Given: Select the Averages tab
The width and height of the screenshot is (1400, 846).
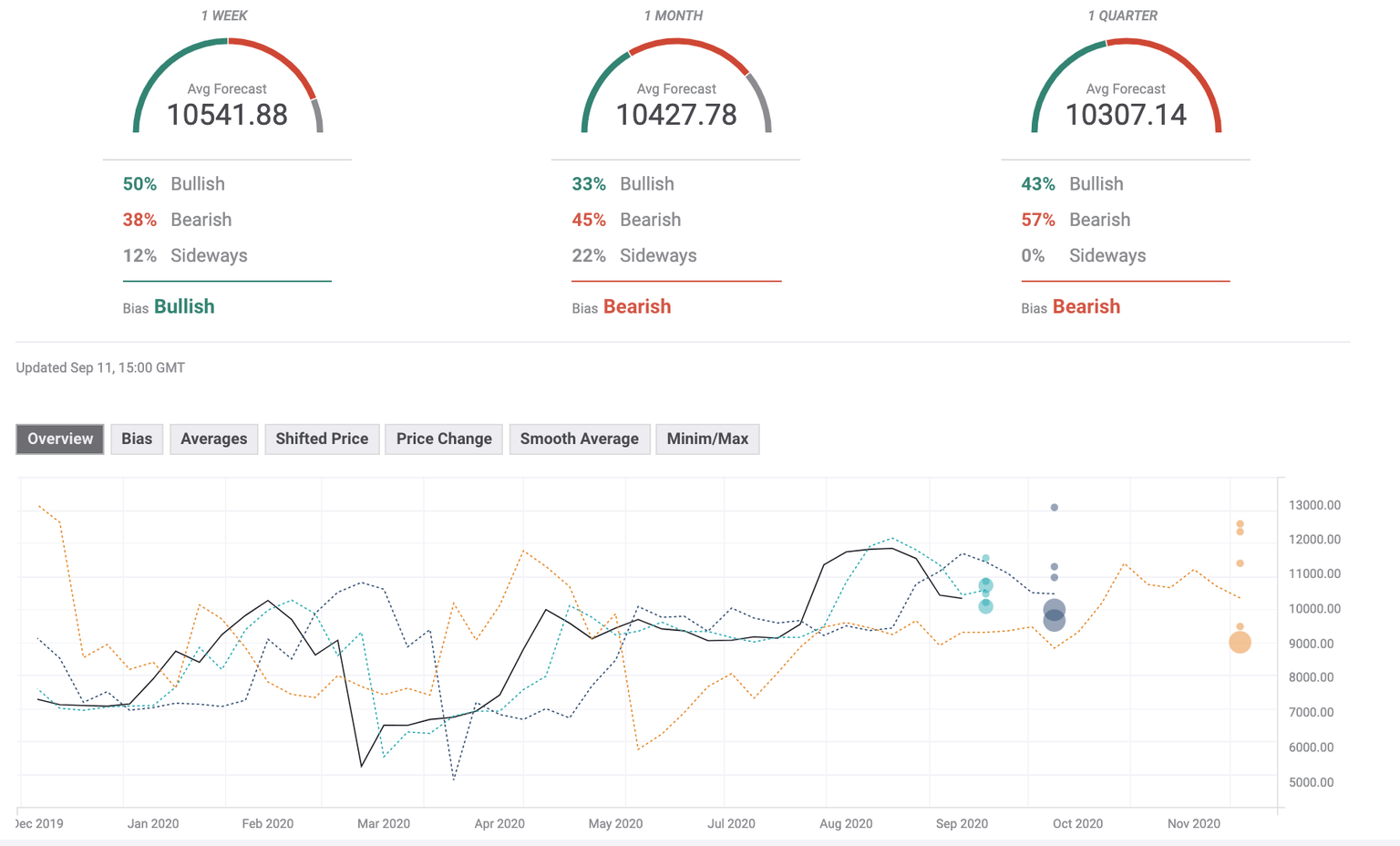Looking at the screenshot, I should [x=213, y=438].
